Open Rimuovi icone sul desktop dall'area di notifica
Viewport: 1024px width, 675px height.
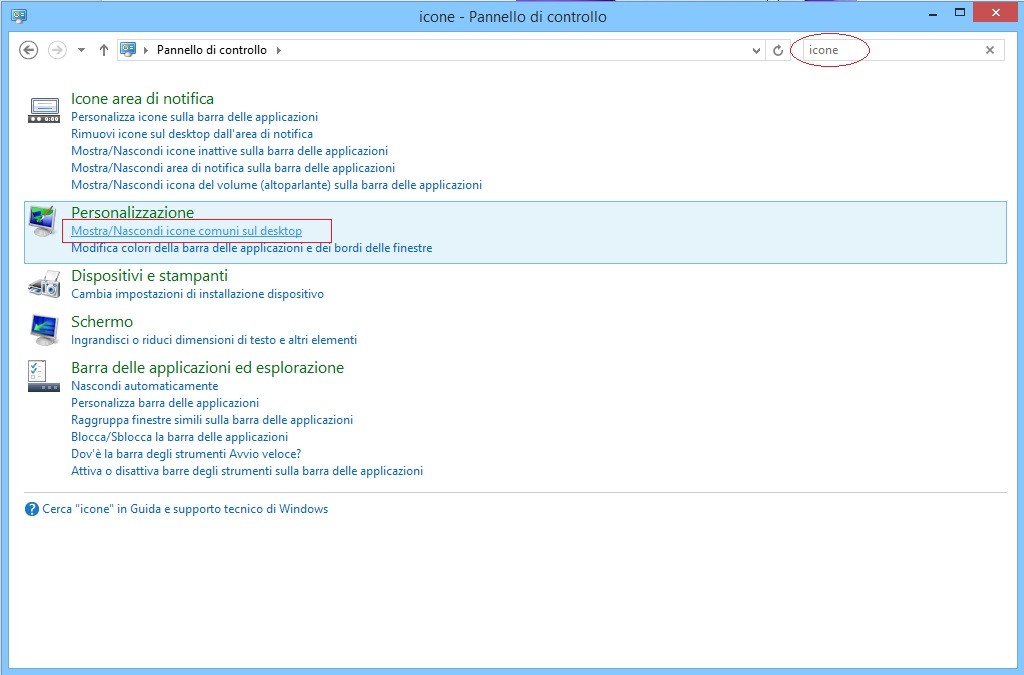click(x=192, y=134)
